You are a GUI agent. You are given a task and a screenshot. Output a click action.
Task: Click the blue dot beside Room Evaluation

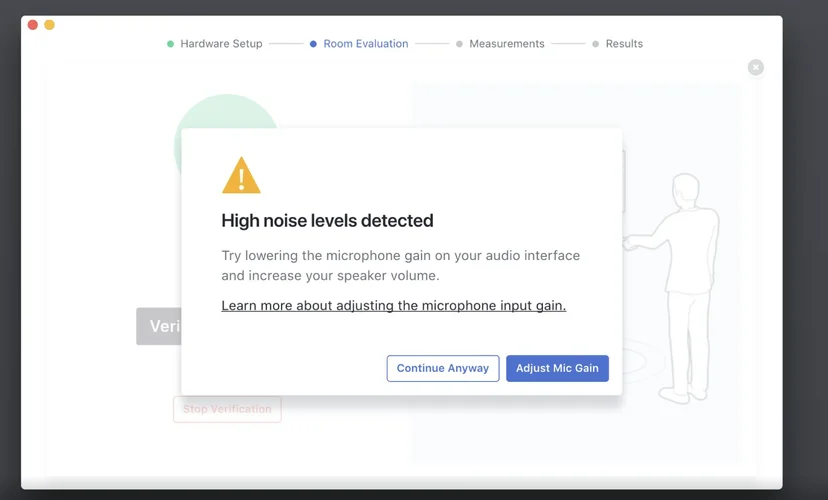[314, 44]
